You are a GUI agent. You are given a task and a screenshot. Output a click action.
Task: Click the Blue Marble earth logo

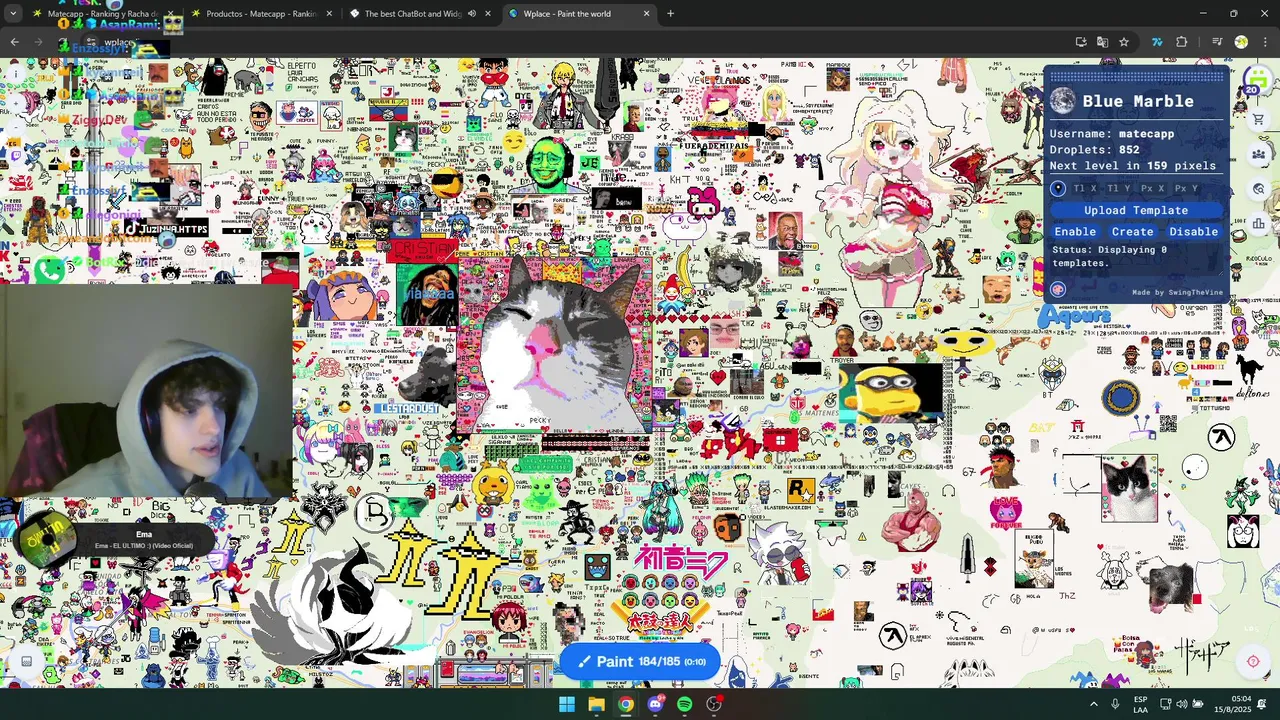point(1062,100)
